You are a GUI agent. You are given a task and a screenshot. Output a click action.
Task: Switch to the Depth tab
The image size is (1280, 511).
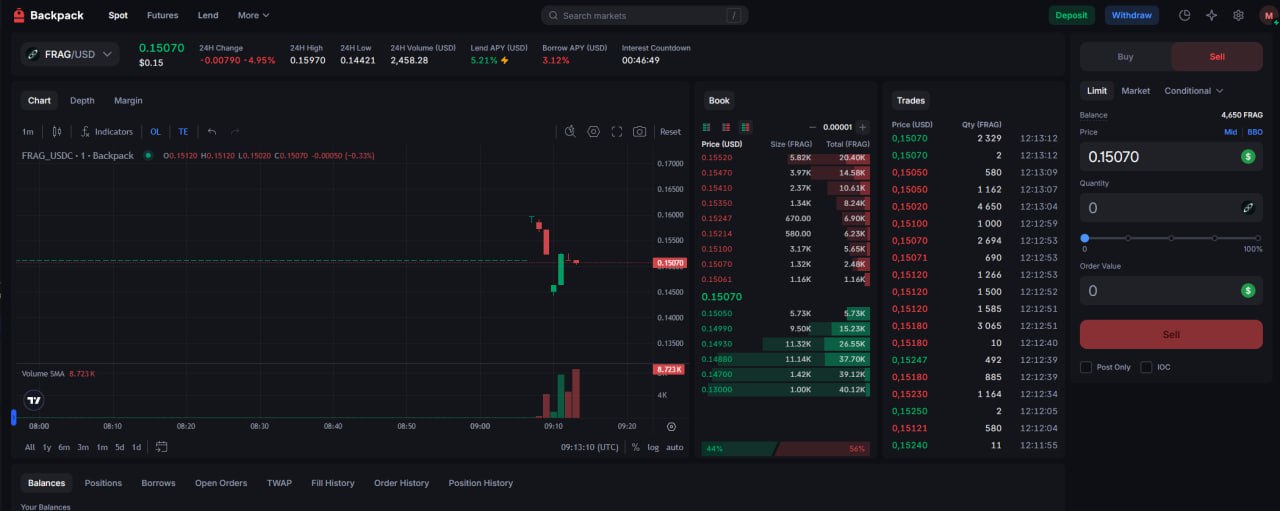tap(82, 100)
